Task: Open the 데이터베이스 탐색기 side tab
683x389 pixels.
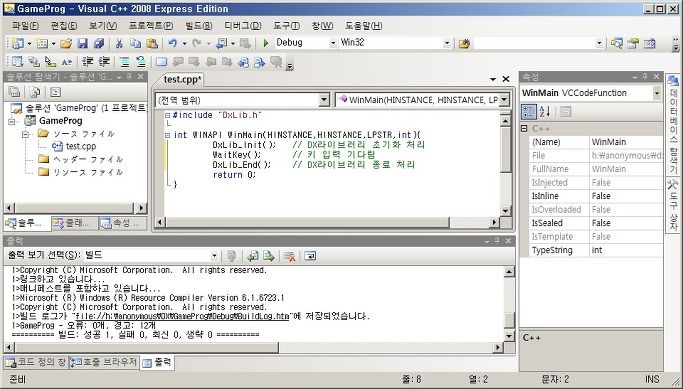Action: (x=673, y=124)
